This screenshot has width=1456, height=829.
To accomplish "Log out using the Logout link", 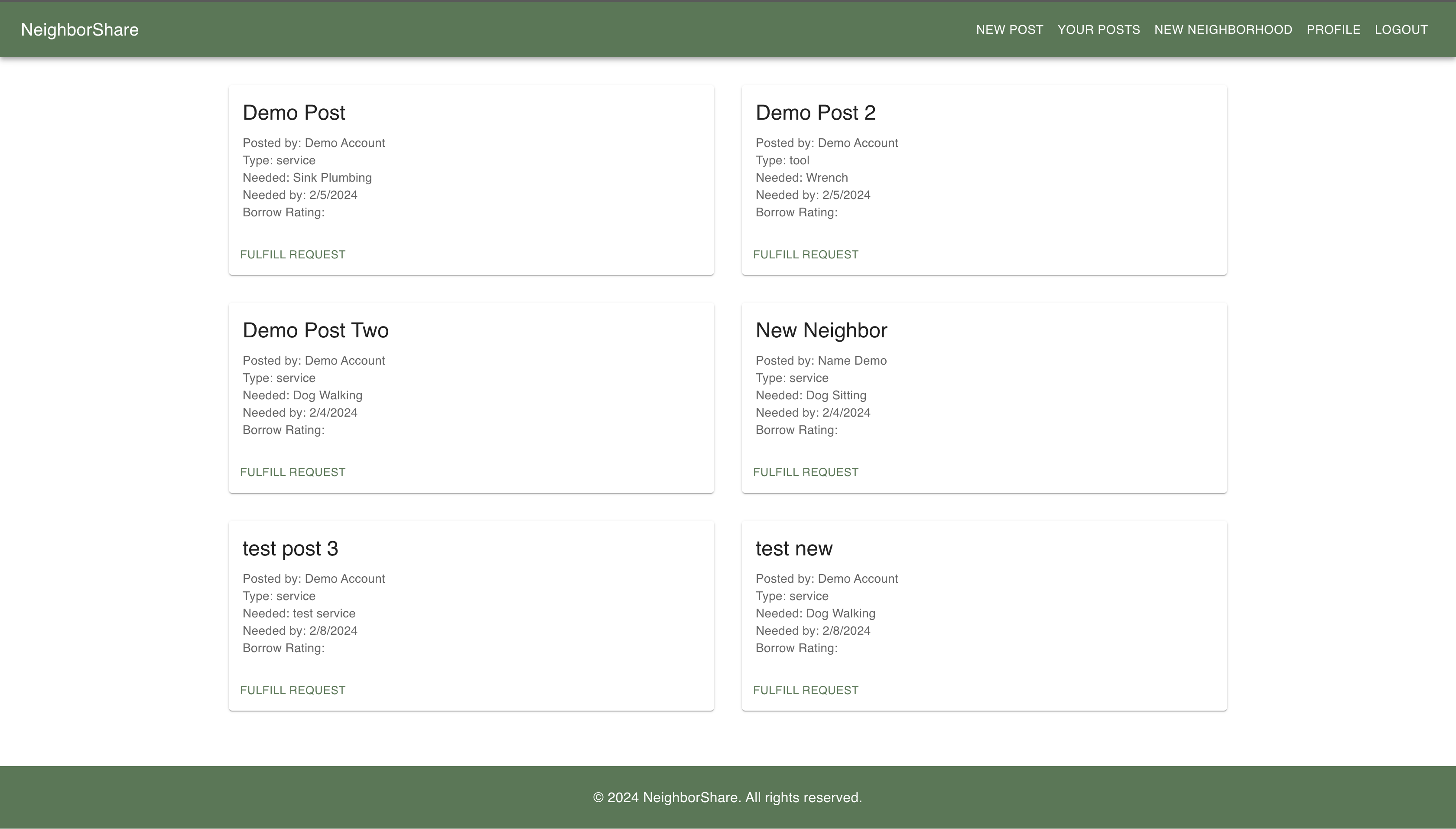I will click(x=1401, y=29).
